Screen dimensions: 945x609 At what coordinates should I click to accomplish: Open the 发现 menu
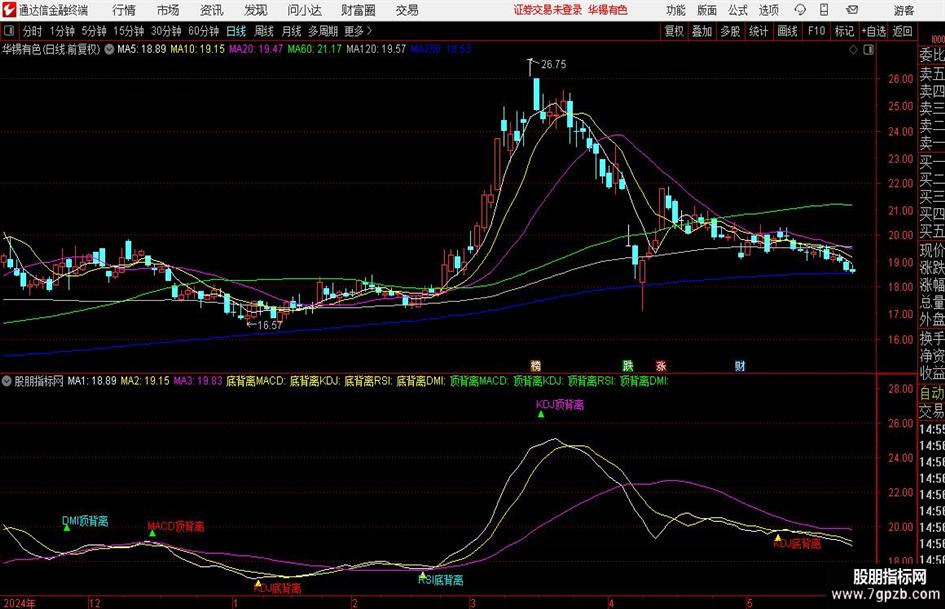point(256,10)
